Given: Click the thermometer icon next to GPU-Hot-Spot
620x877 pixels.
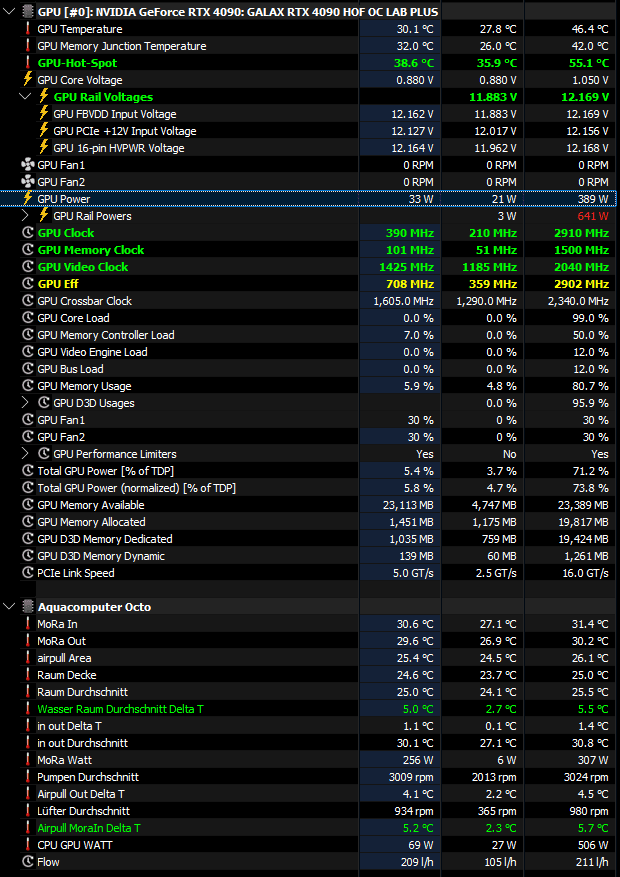Looking at the screenshot, I should [x=27, y=63].
